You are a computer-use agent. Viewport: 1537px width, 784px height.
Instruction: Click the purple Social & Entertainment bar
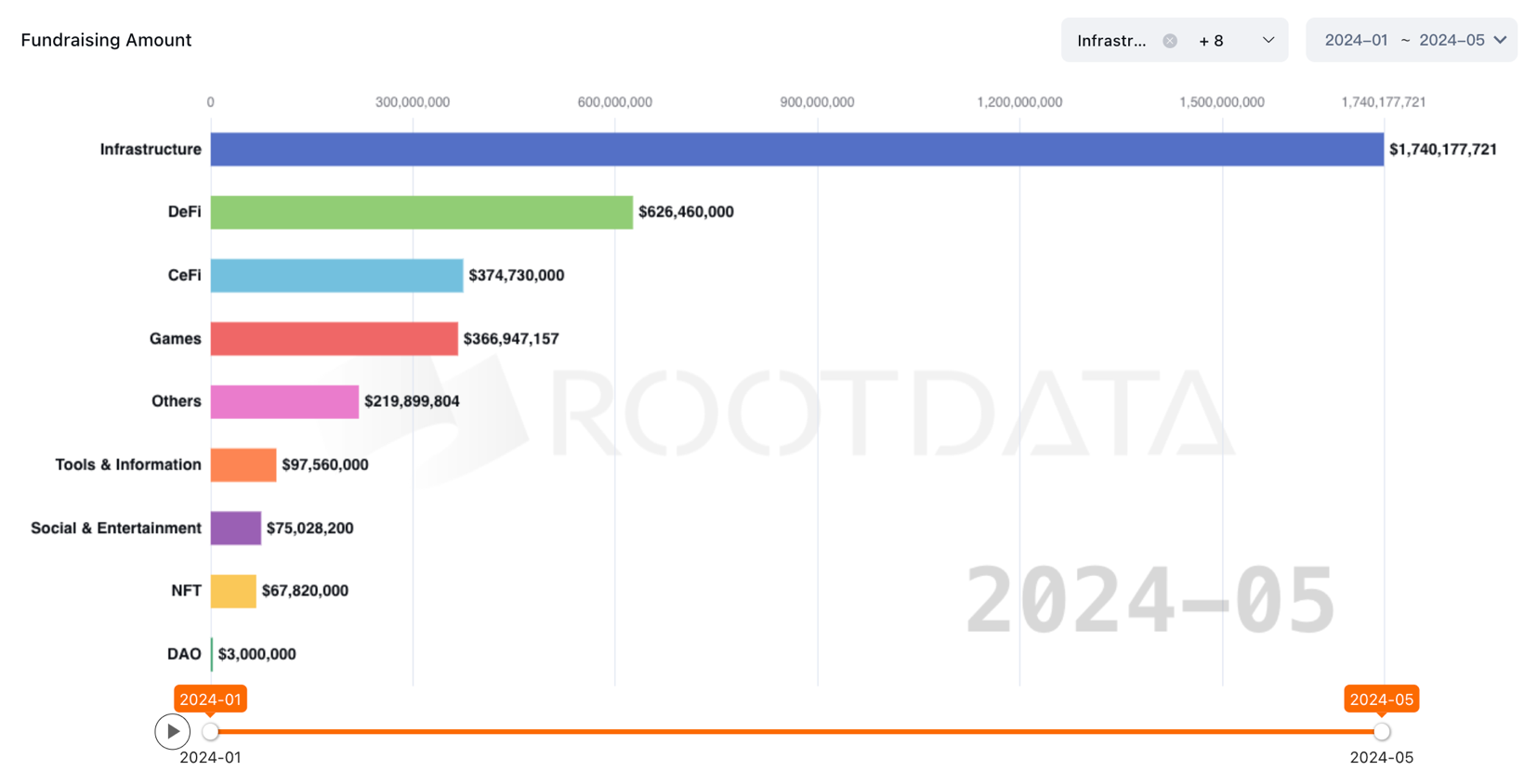(236, 528)
